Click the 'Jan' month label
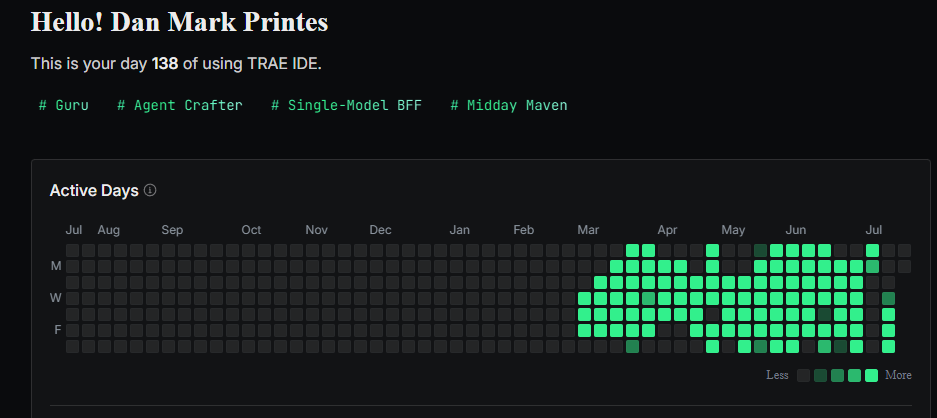The height and width of the screenshot is (418, 937). click(460, 230)
